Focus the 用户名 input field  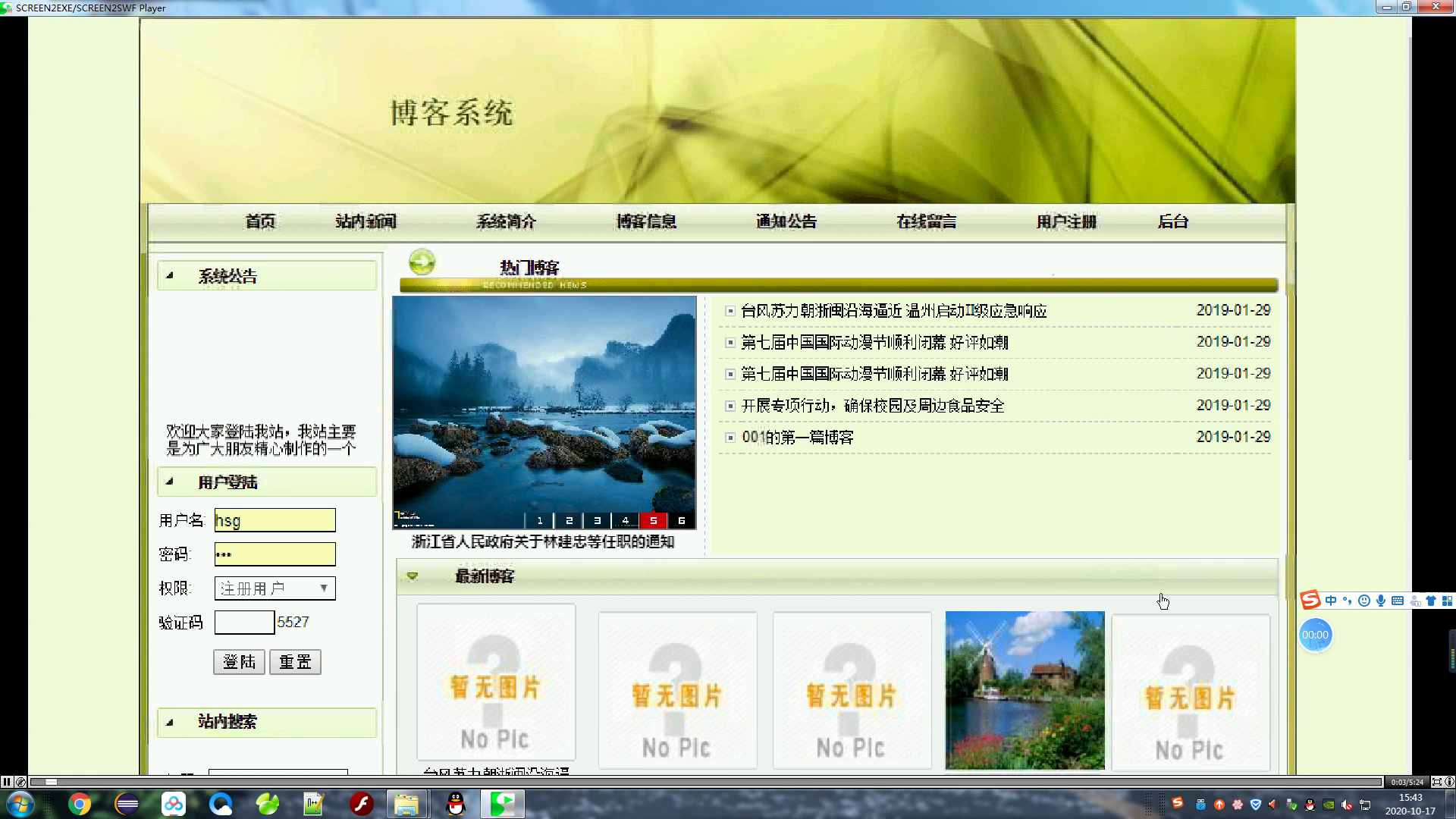click(x=275, y=520)
